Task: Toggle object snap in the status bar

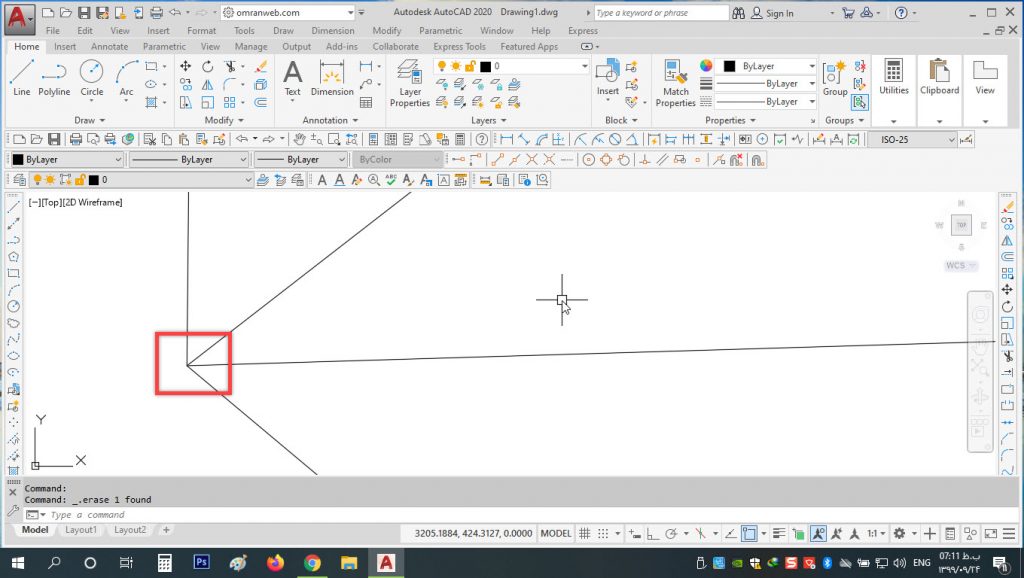Action: pos(750,534)
